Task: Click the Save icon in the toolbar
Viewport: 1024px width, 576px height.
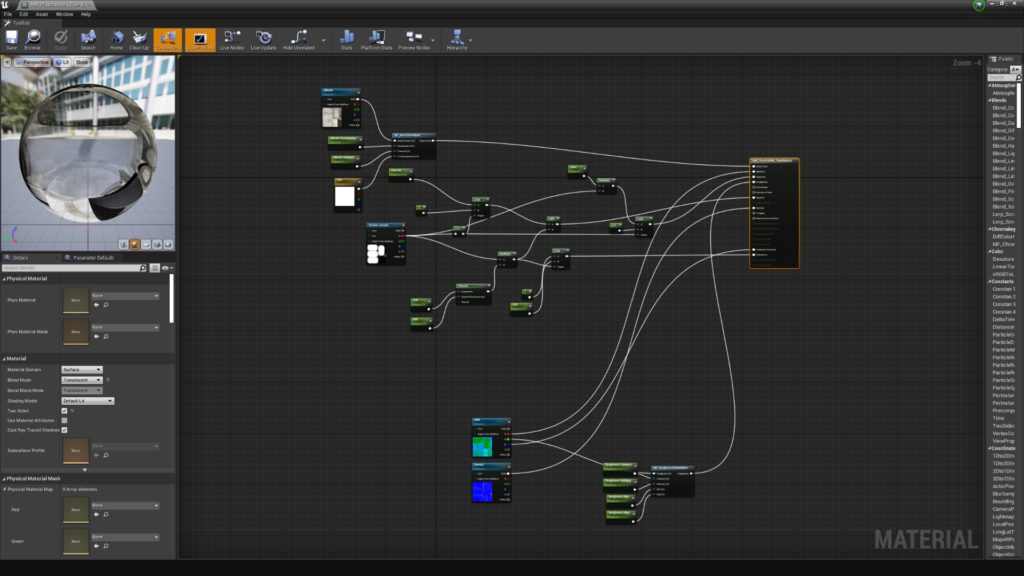Action: coord(11,39)
